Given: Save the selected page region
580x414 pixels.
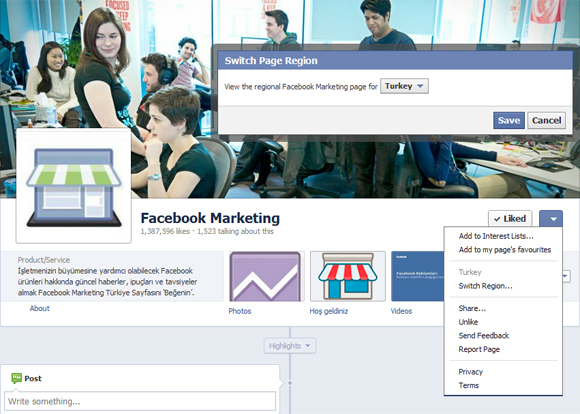Looking at the screenshot, I should pos(509,120).
